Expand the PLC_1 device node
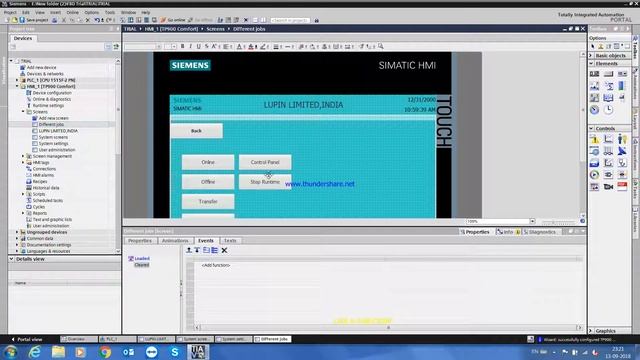This screenshot has height=360, width=640. pyautogui.click(x=17, y=80)
